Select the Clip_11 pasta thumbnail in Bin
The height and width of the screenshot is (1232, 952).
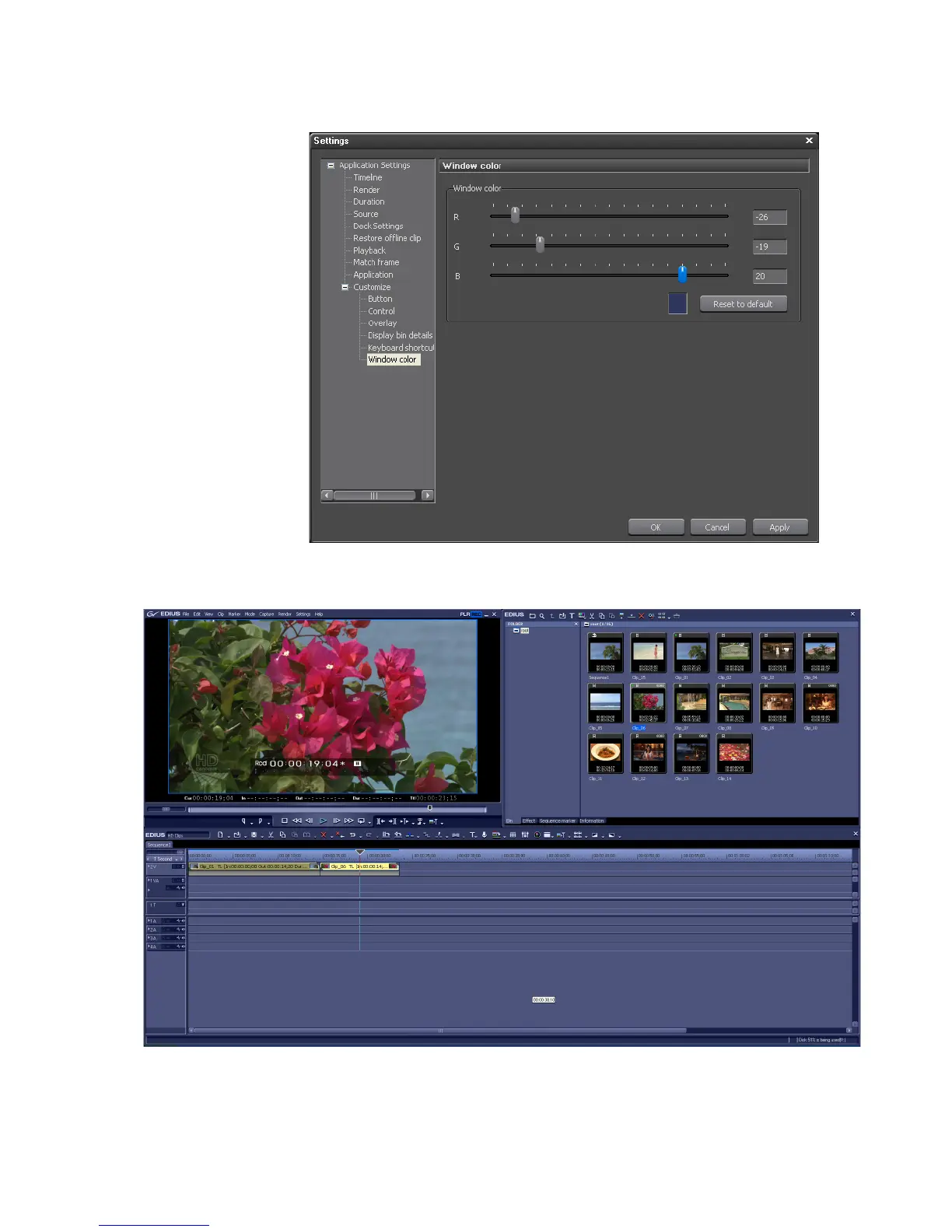click(606, 754)
